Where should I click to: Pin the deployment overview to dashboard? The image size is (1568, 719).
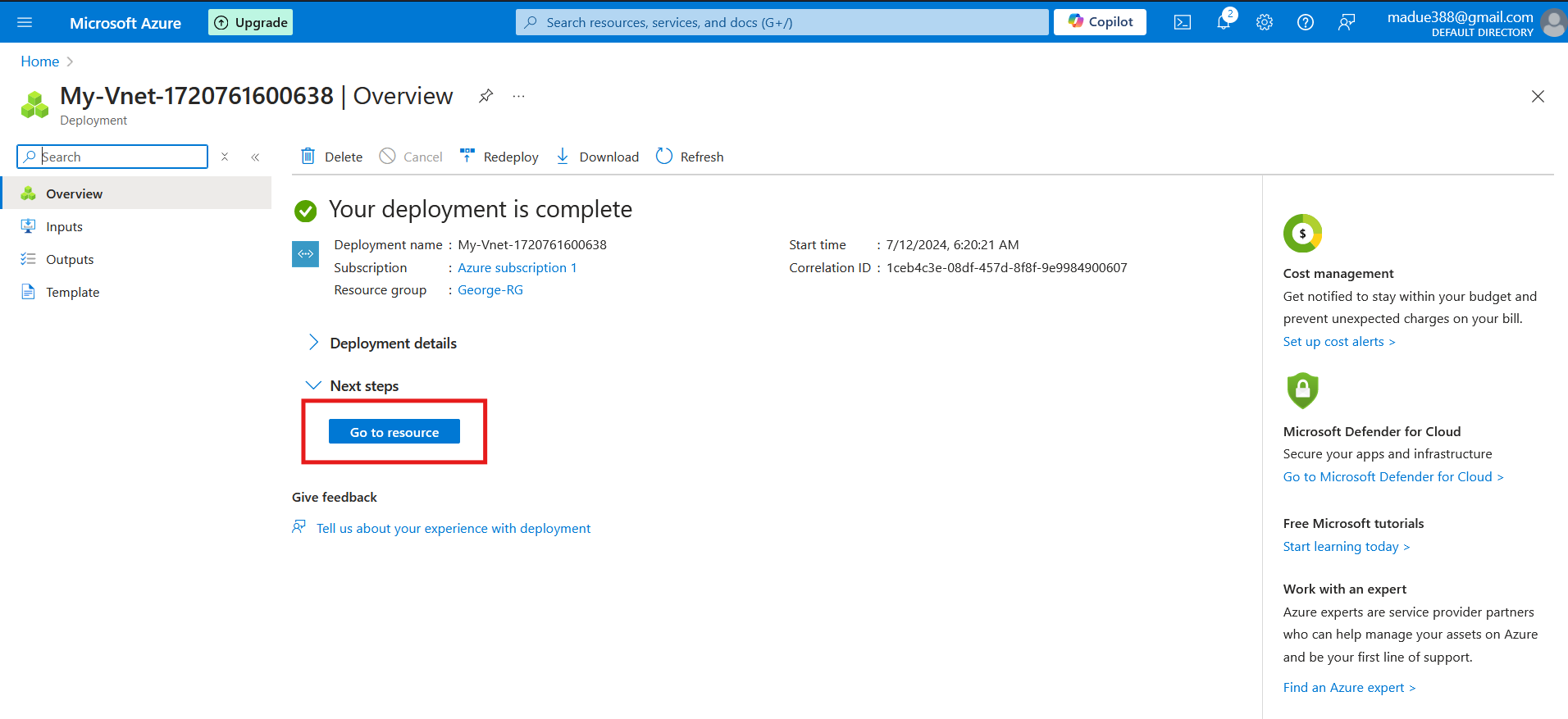[486, 96]
